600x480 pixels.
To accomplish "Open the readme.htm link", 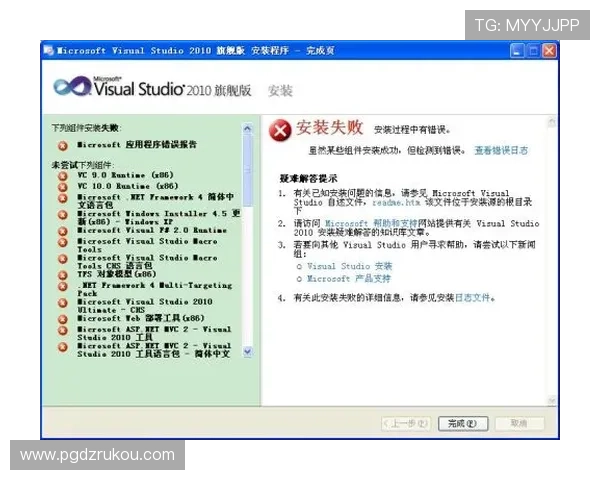I will 396,202.
